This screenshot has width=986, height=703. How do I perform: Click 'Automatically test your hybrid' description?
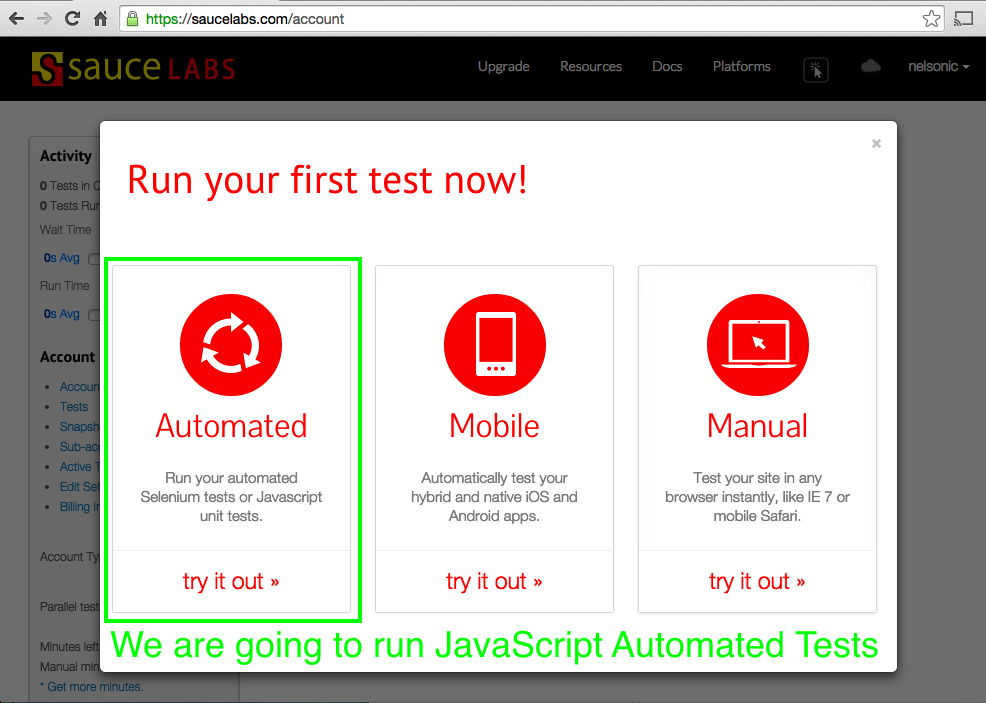(x=494, y=497)
